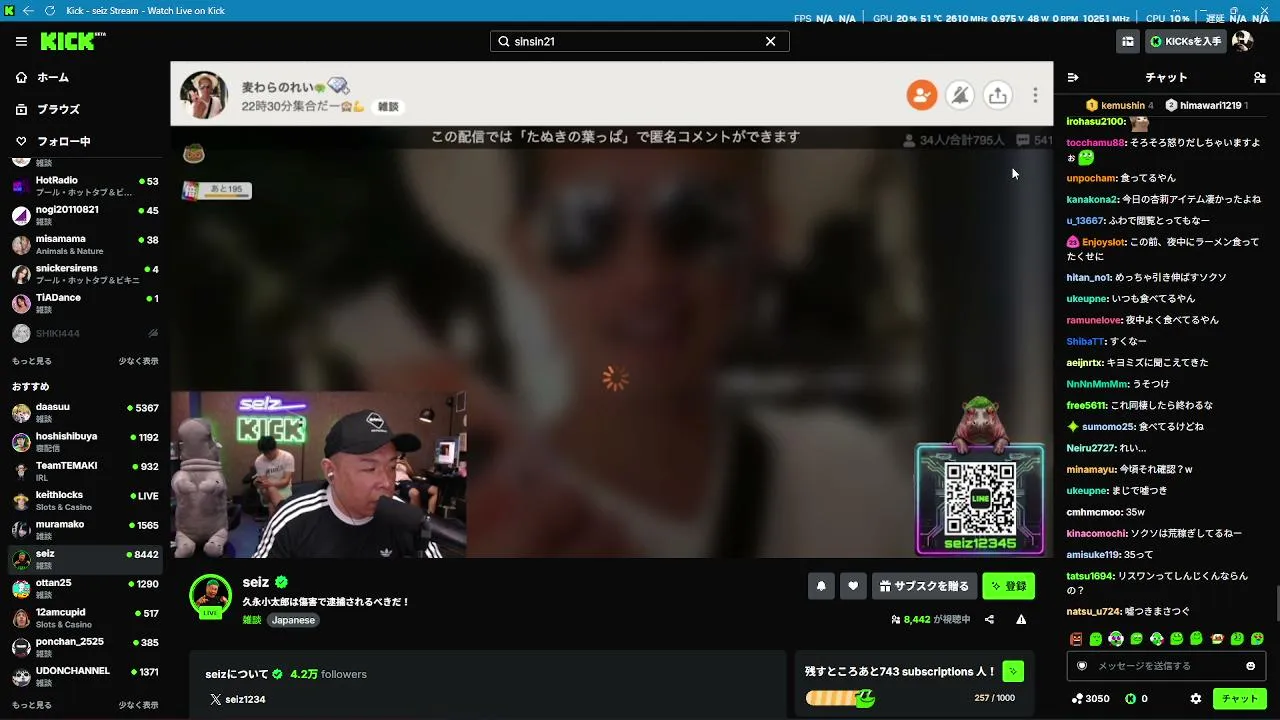Viewport: 1280px width, 720px height.
Task: Collapse the chat panel with arrow icon
Action: click(x=1073, y=77)
